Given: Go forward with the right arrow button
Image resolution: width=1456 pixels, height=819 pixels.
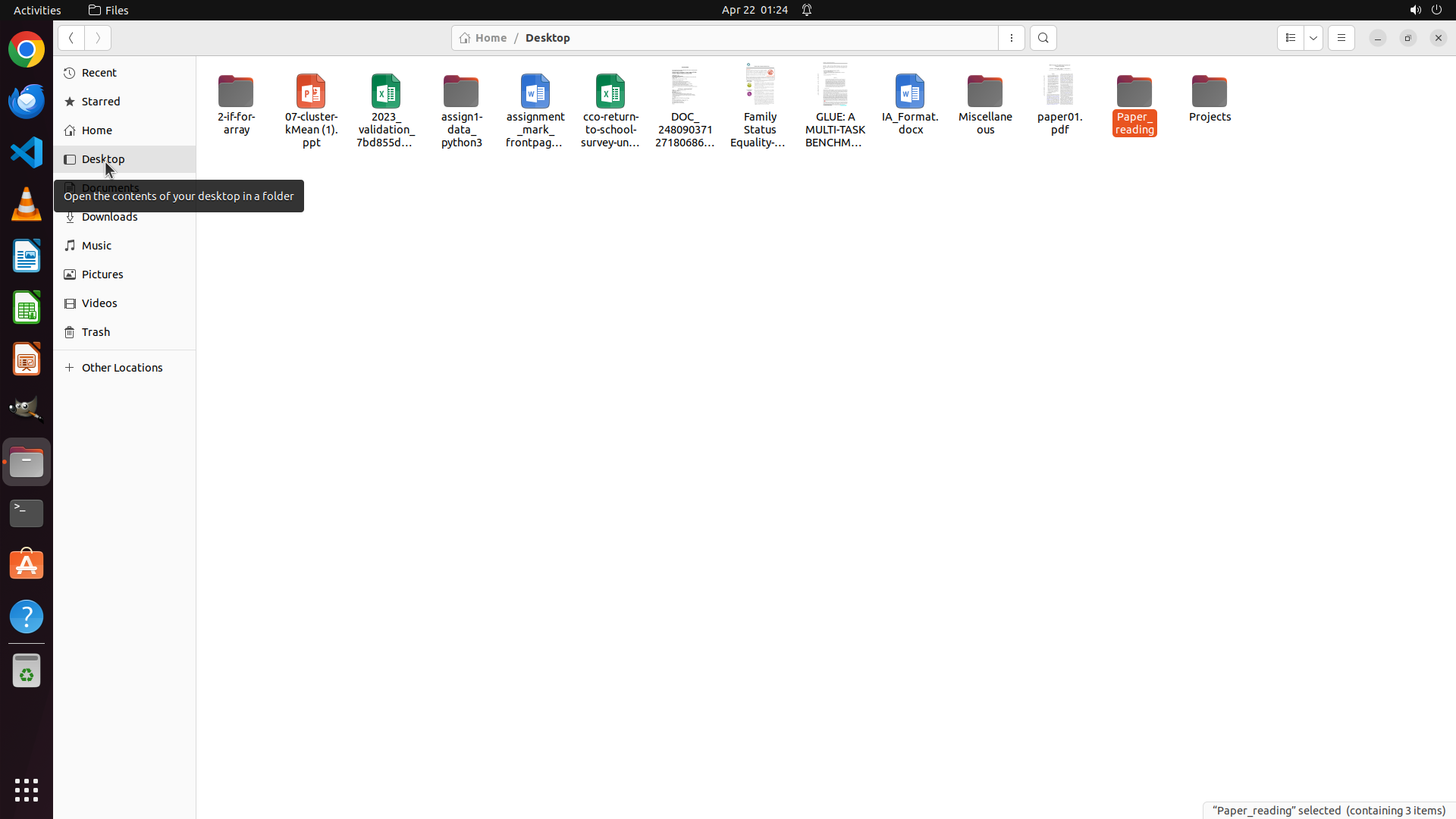Looking at the screenshot, I should click(x=98, y=38).
